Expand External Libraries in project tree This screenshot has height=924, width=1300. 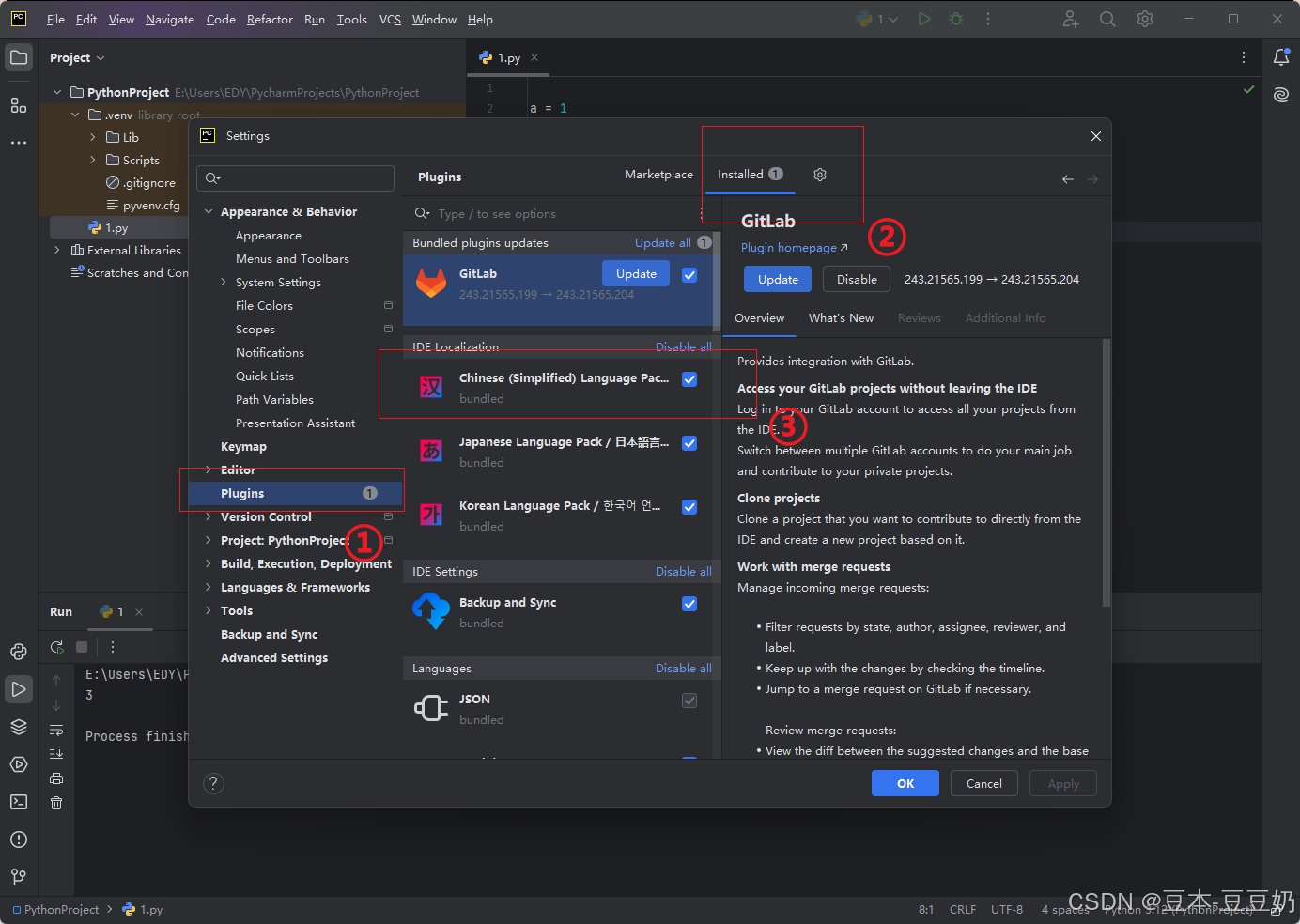point(57,250)
